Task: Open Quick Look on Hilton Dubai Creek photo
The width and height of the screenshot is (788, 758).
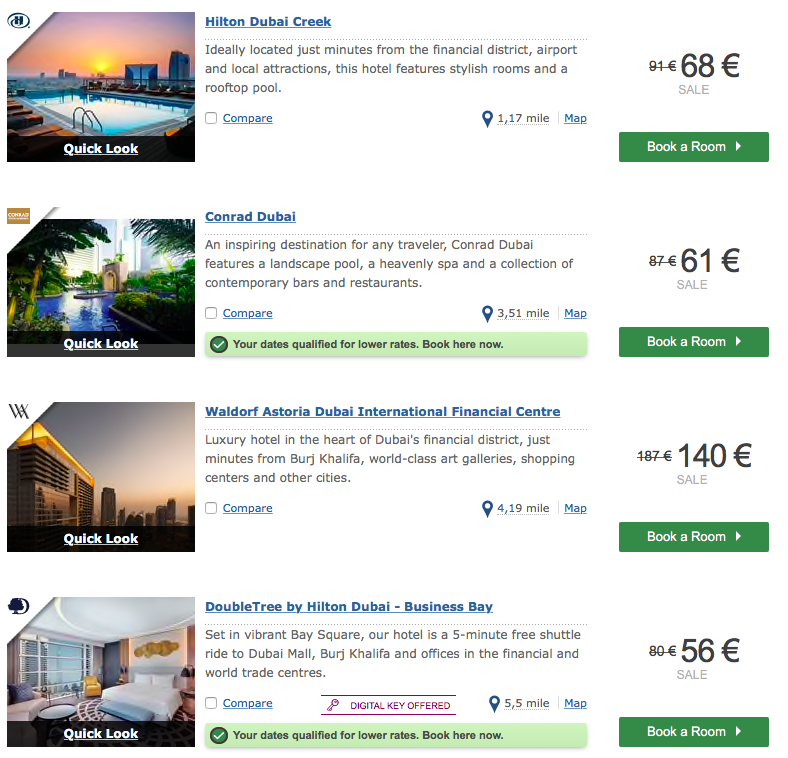Action: (x=101, y=149)
